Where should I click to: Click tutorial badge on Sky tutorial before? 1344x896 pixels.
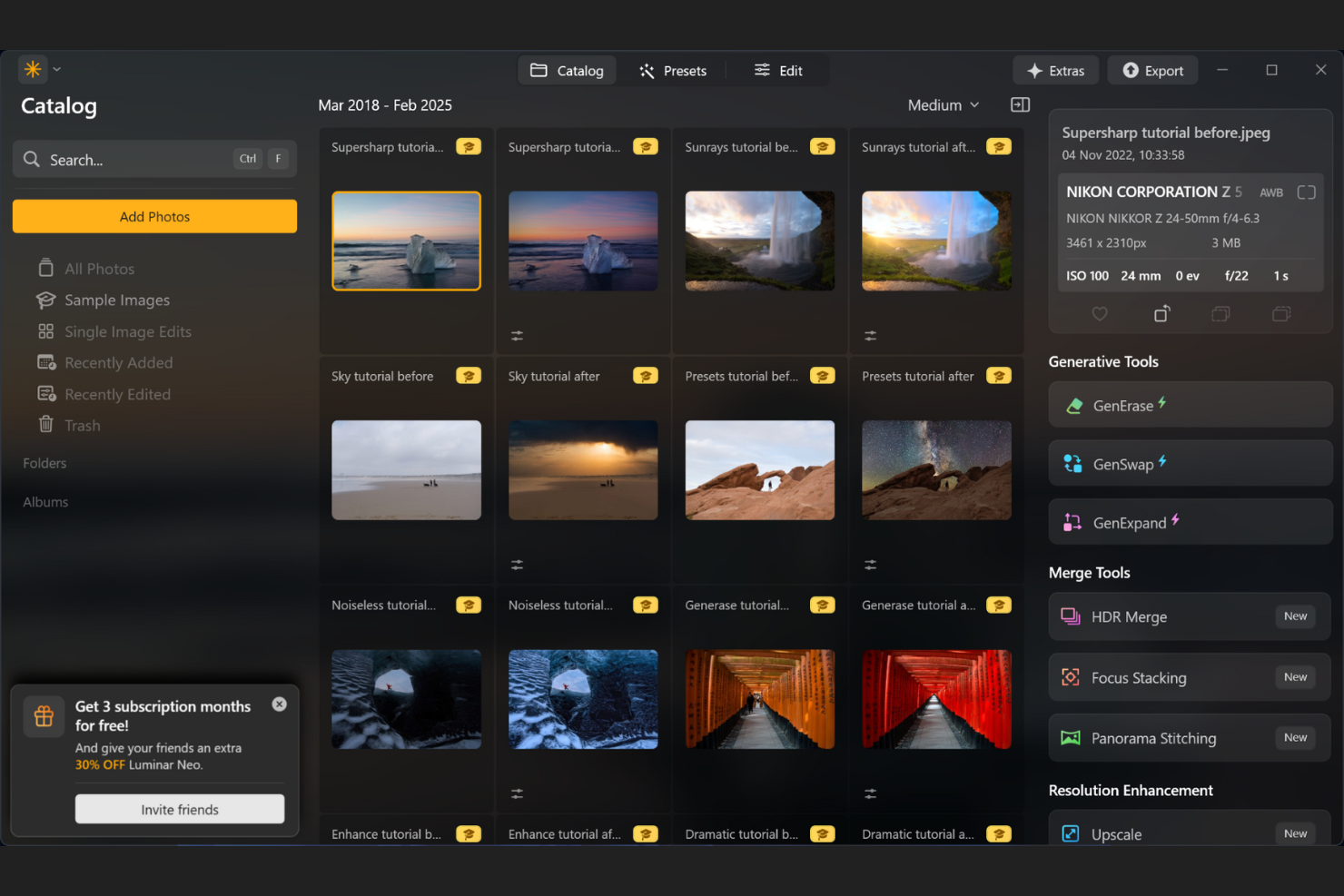click(469, 376)
